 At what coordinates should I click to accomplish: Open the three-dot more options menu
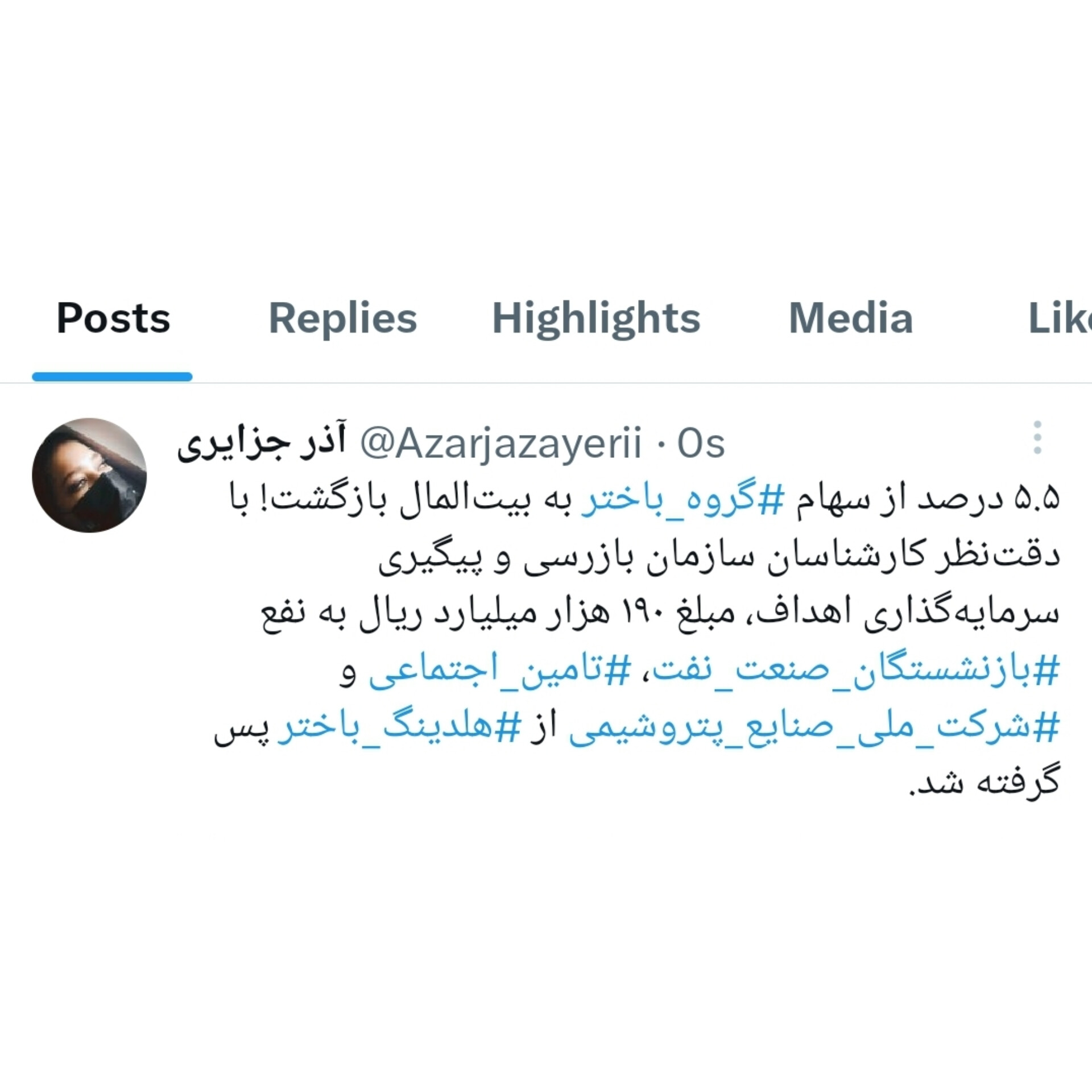[1037, 437]
